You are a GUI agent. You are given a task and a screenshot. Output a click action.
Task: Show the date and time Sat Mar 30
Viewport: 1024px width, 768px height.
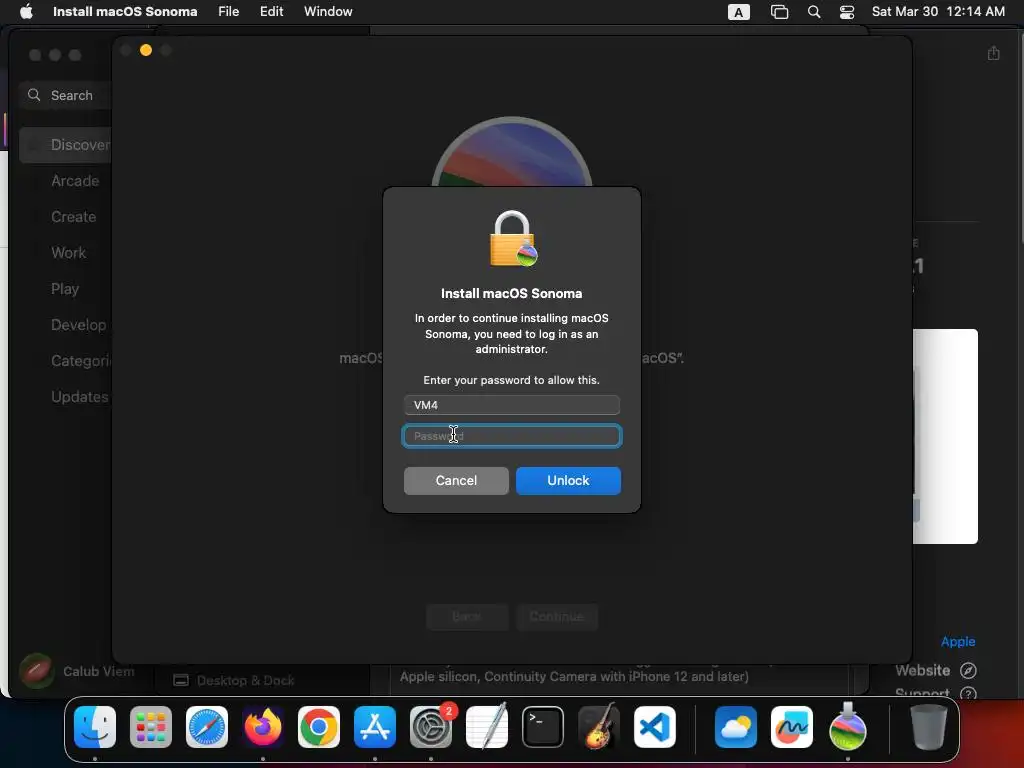coord(938,11)
